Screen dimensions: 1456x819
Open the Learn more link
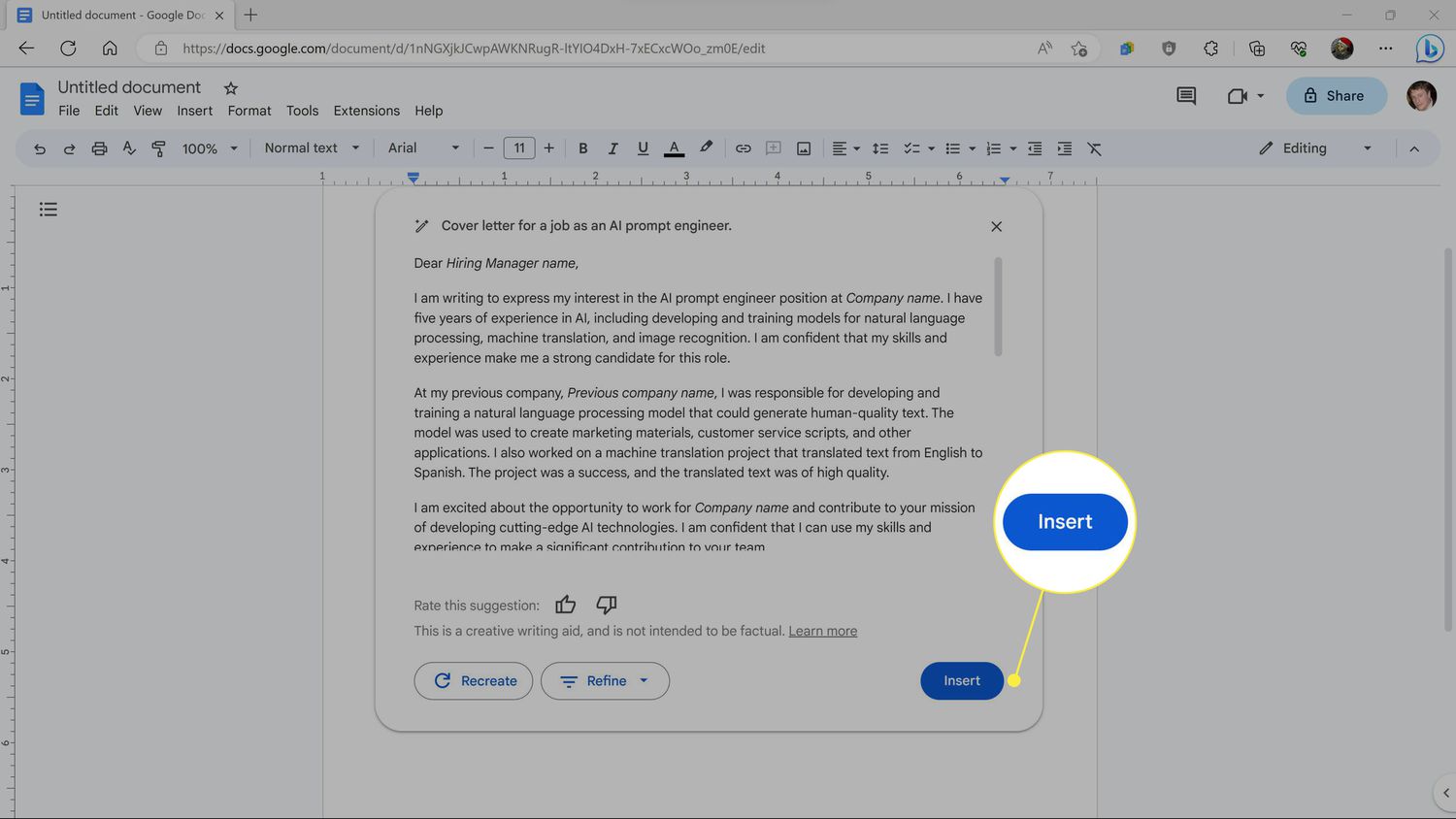click(822, 631)
